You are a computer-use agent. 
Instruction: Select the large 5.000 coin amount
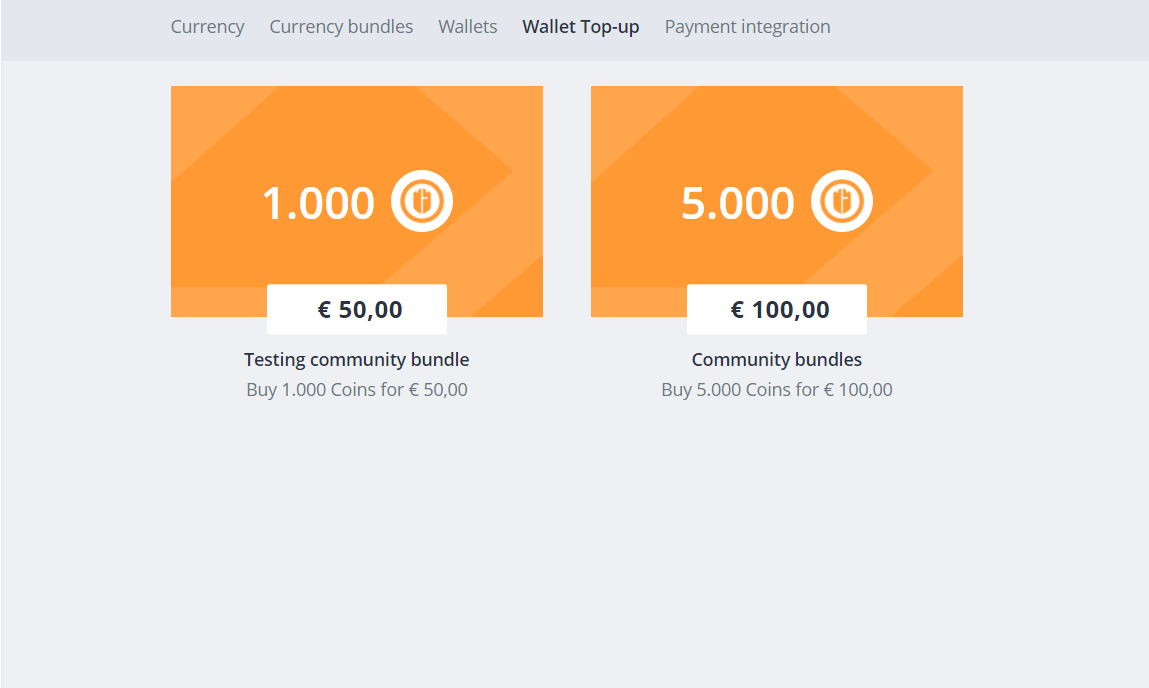tap(737, 203)
